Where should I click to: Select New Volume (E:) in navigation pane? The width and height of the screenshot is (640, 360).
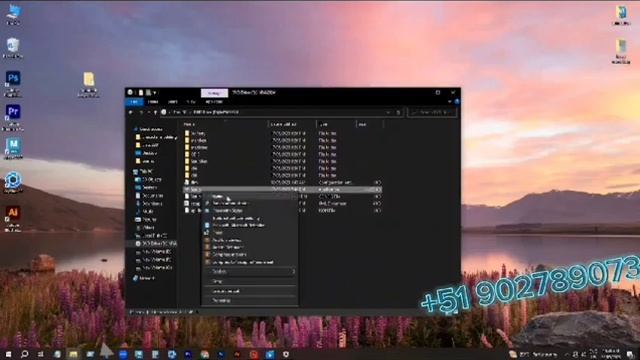click(153, 251)
